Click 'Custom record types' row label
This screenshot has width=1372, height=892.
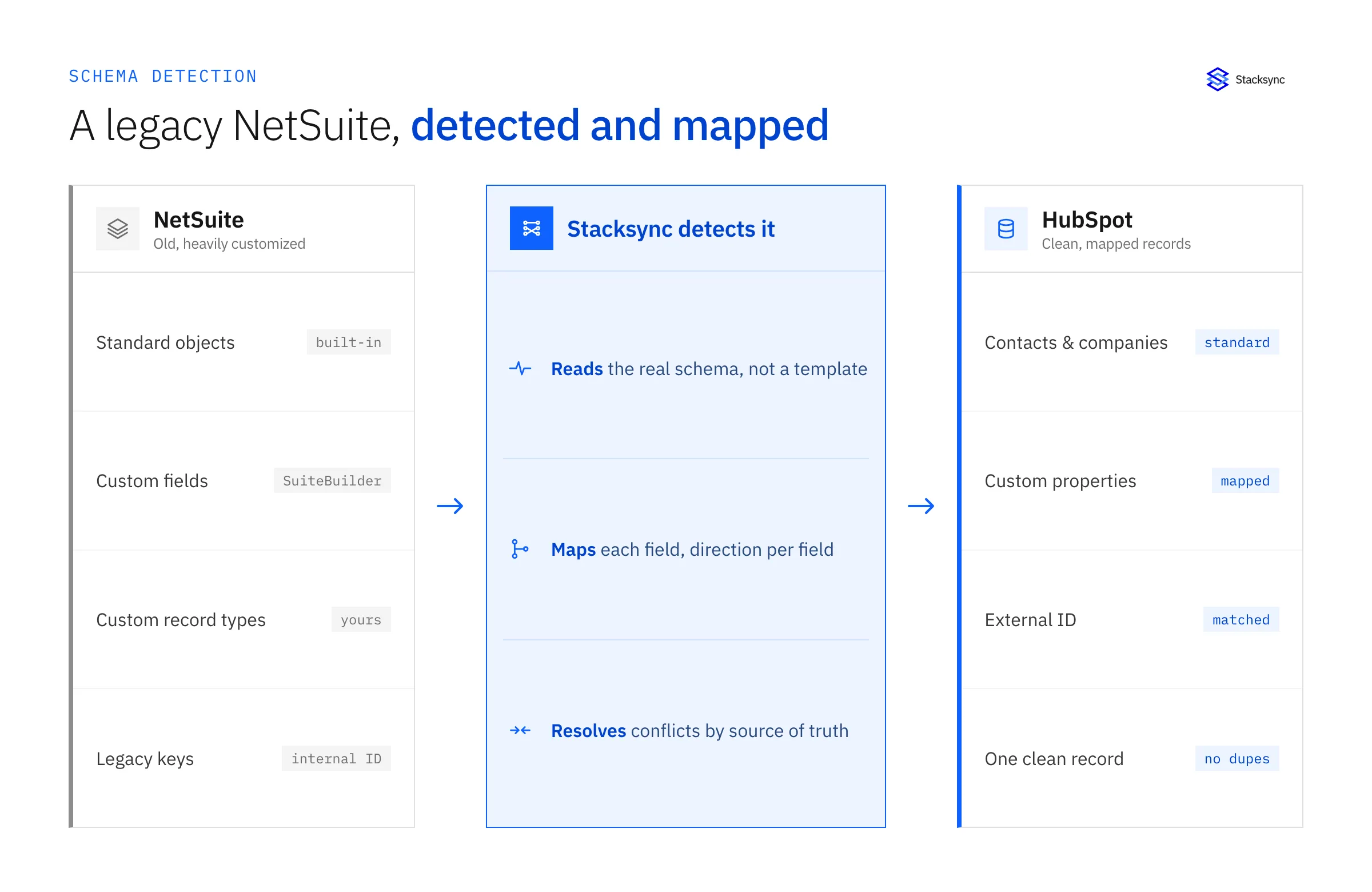click(181, 620)
